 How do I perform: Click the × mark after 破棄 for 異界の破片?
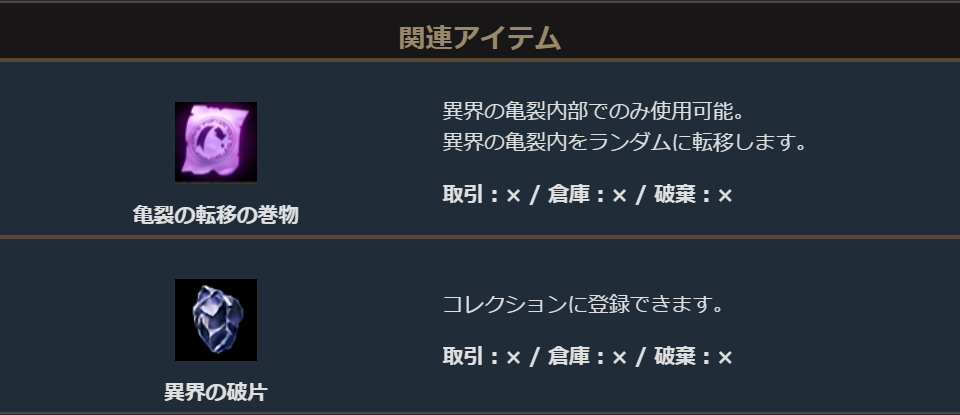tap(726, 357)
